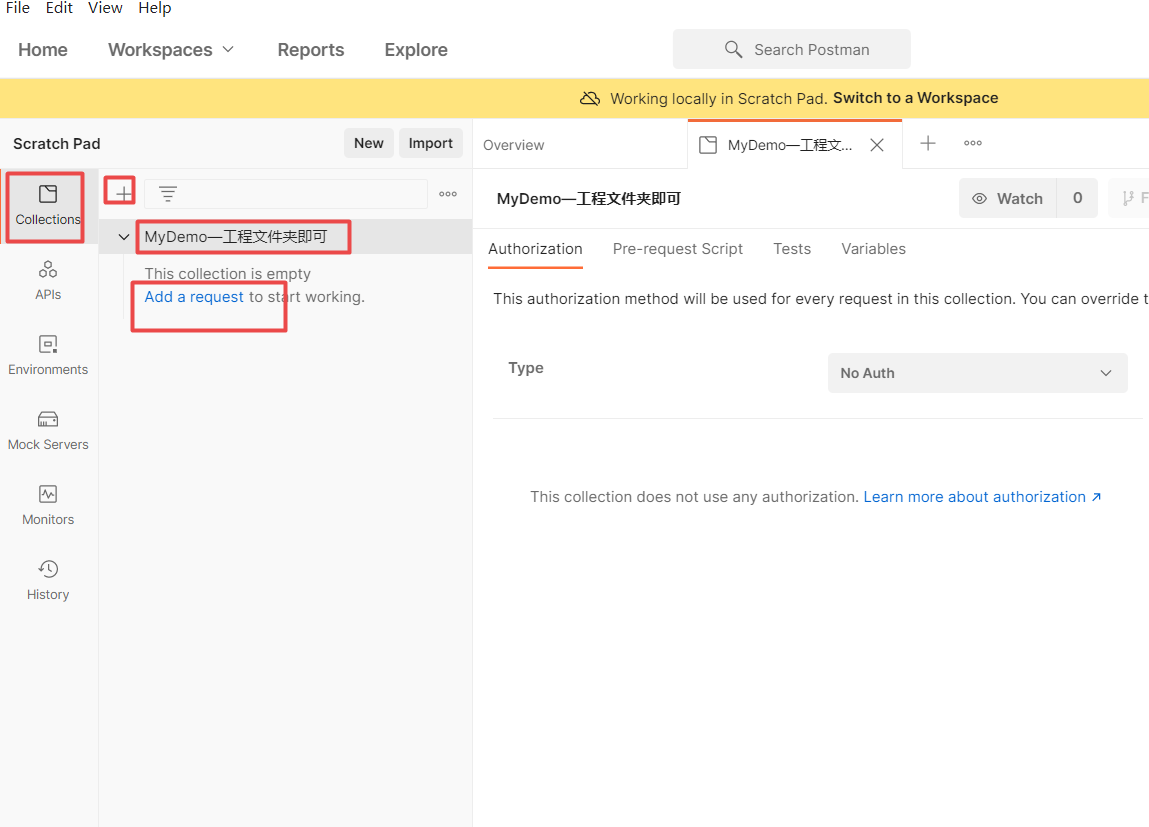Open the APIs sidebar section
Viewport: 1149px width, 827px height.
(x=48, y=281)
